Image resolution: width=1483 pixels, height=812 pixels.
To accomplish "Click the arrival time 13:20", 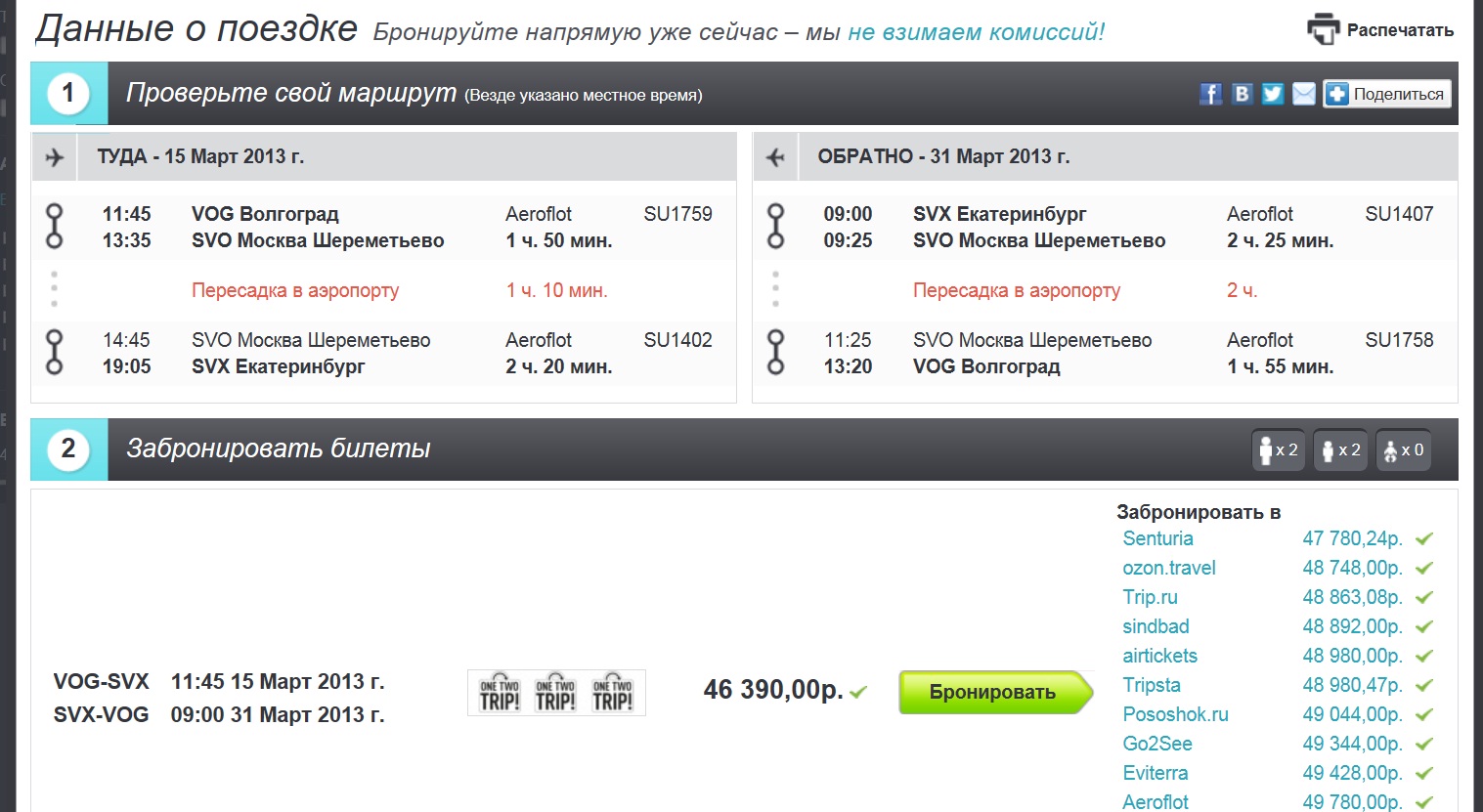I will coord(848,366).
